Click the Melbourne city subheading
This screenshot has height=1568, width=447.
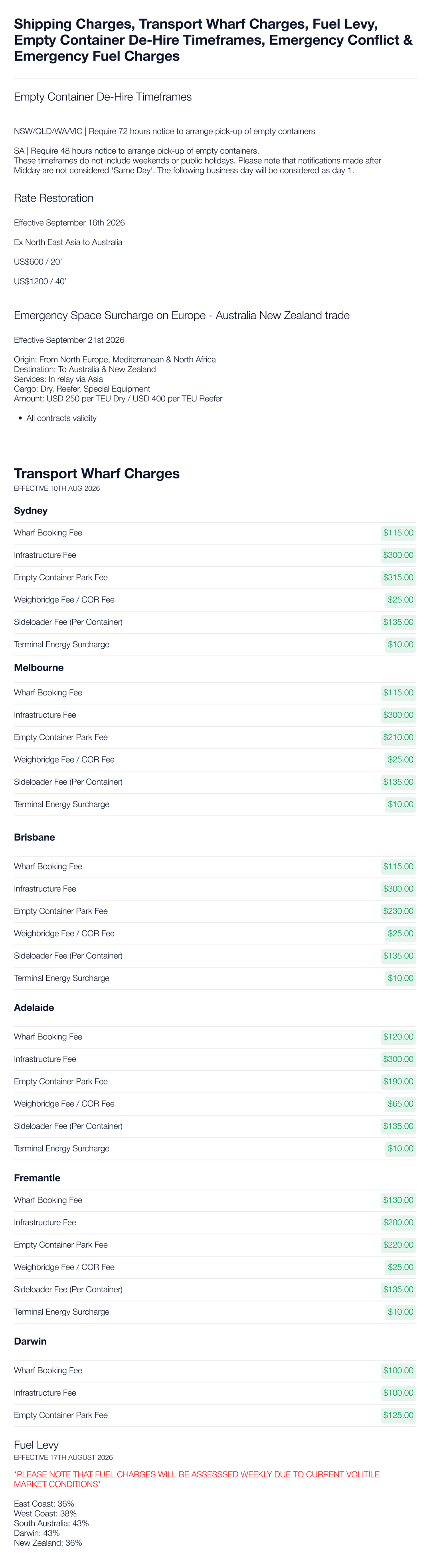pyautogui.click(x=39, y=668)
